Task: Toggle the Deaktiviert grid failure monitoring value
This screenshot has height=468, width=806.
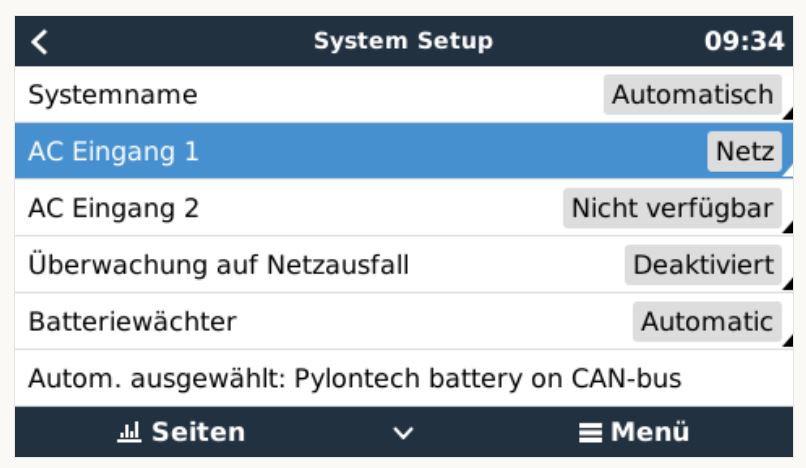Action: [703, 265]
